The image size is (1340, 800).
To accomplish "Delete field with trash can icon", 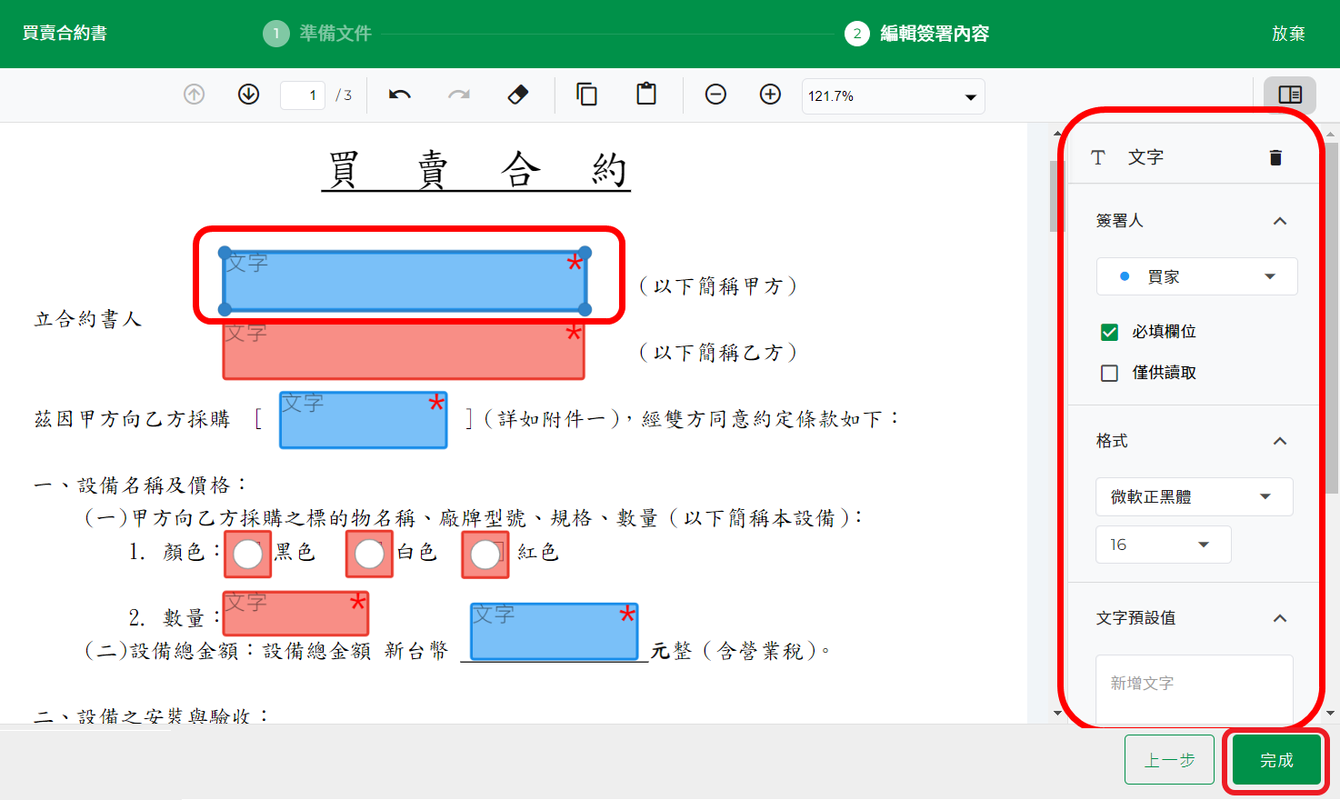I will coord(1275,157).
